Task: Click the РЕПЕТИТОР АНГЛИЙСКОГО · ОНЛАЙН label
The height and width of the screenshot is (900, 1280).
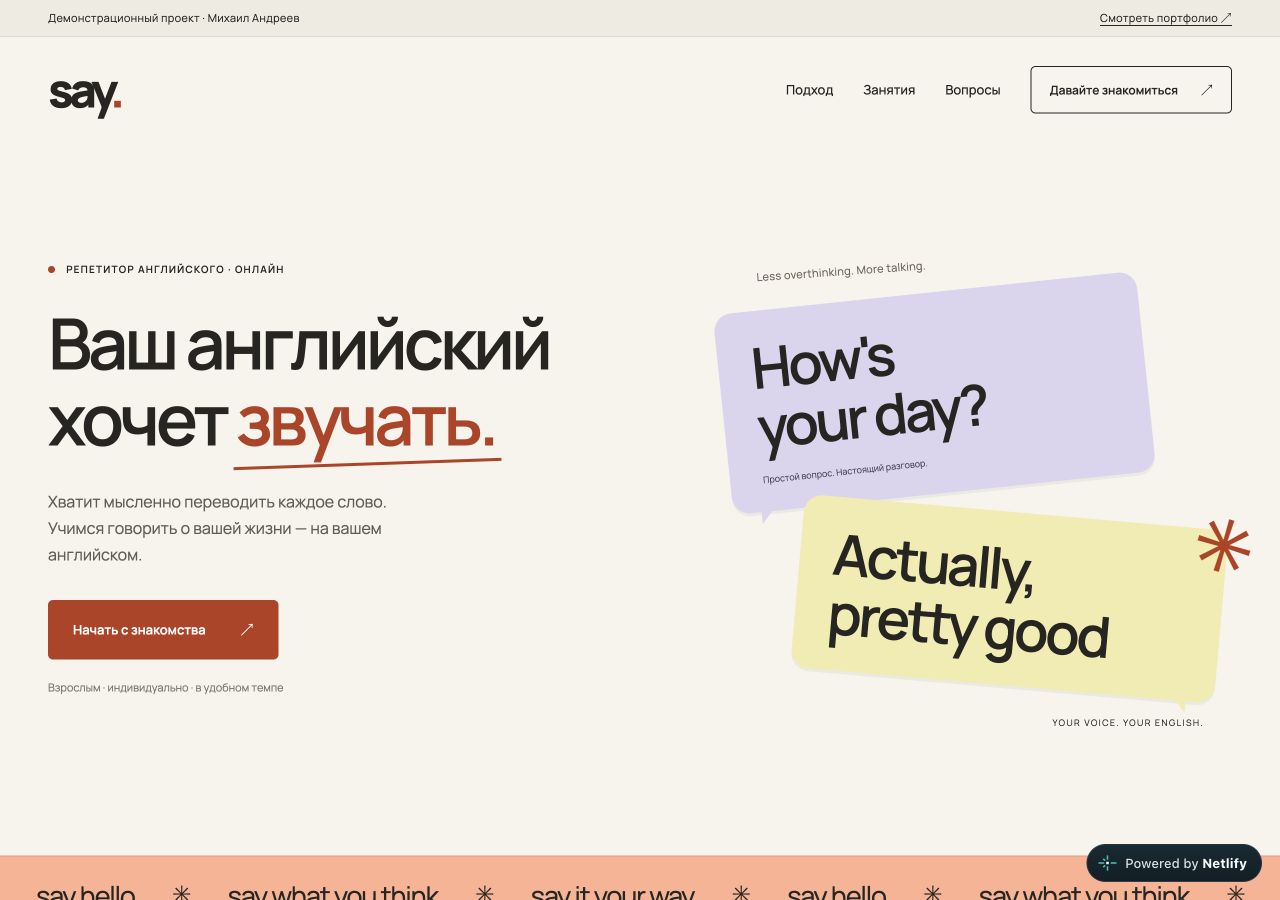Action: pos(175,269)
